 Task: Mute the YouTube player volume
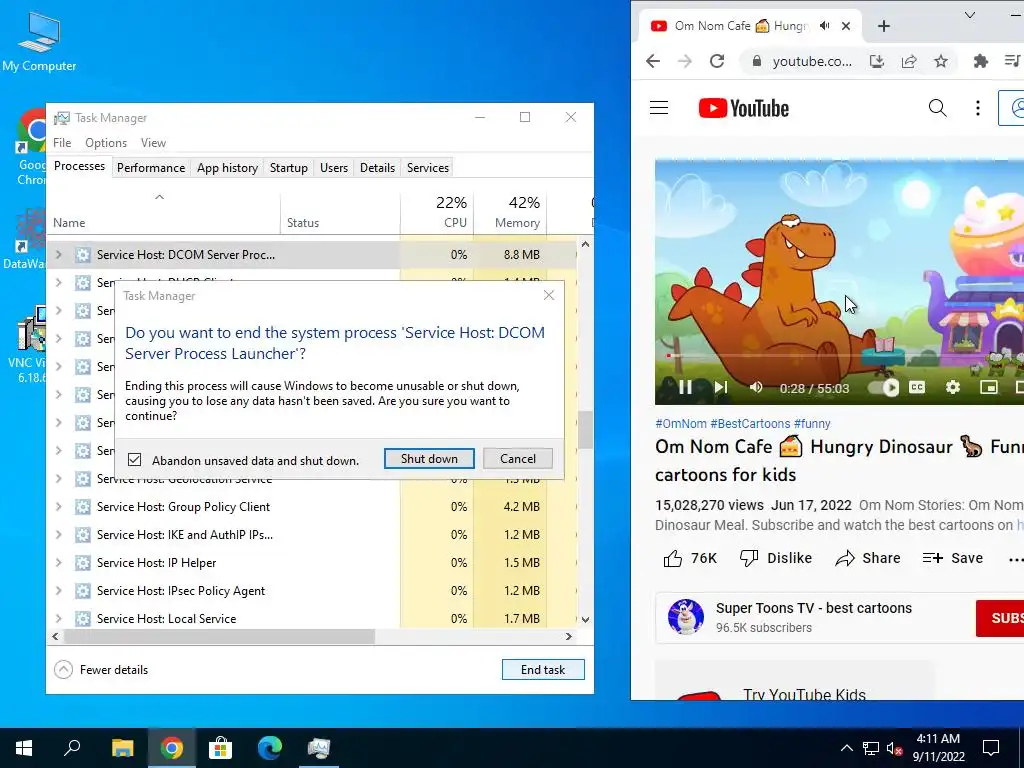coord(756,387)
